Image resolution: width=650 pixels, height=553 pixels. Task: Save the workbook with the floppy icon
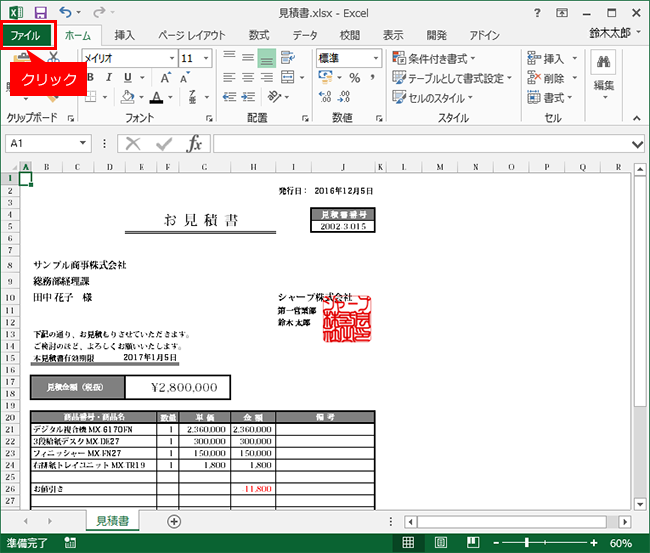(40, 12)
